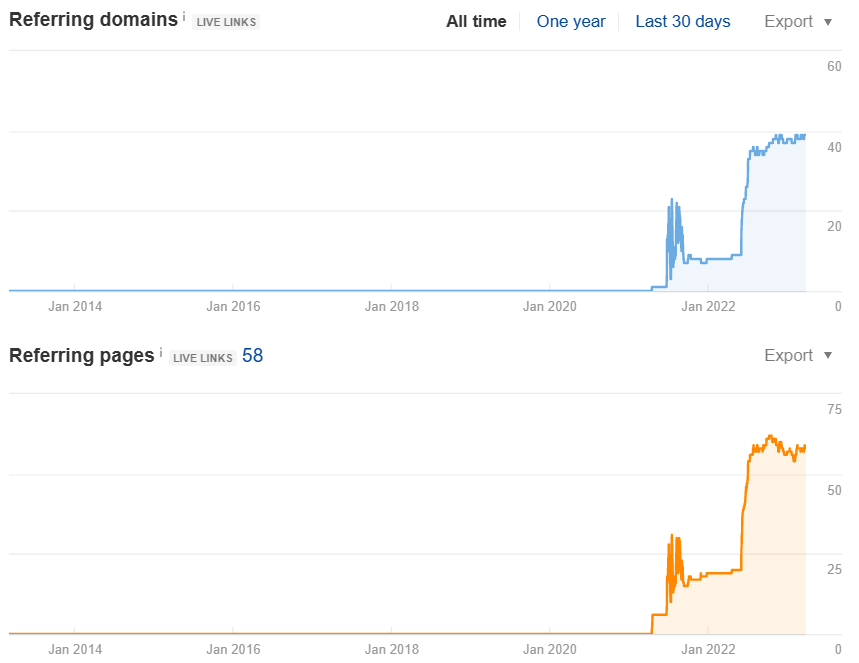Click the blue line spike in late 2021

[672, 200]
